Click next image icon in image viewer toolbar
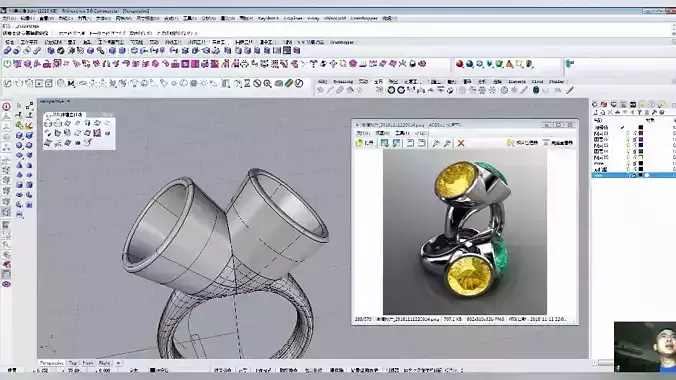This screenshot has height=380, width=676. [396, 143]
